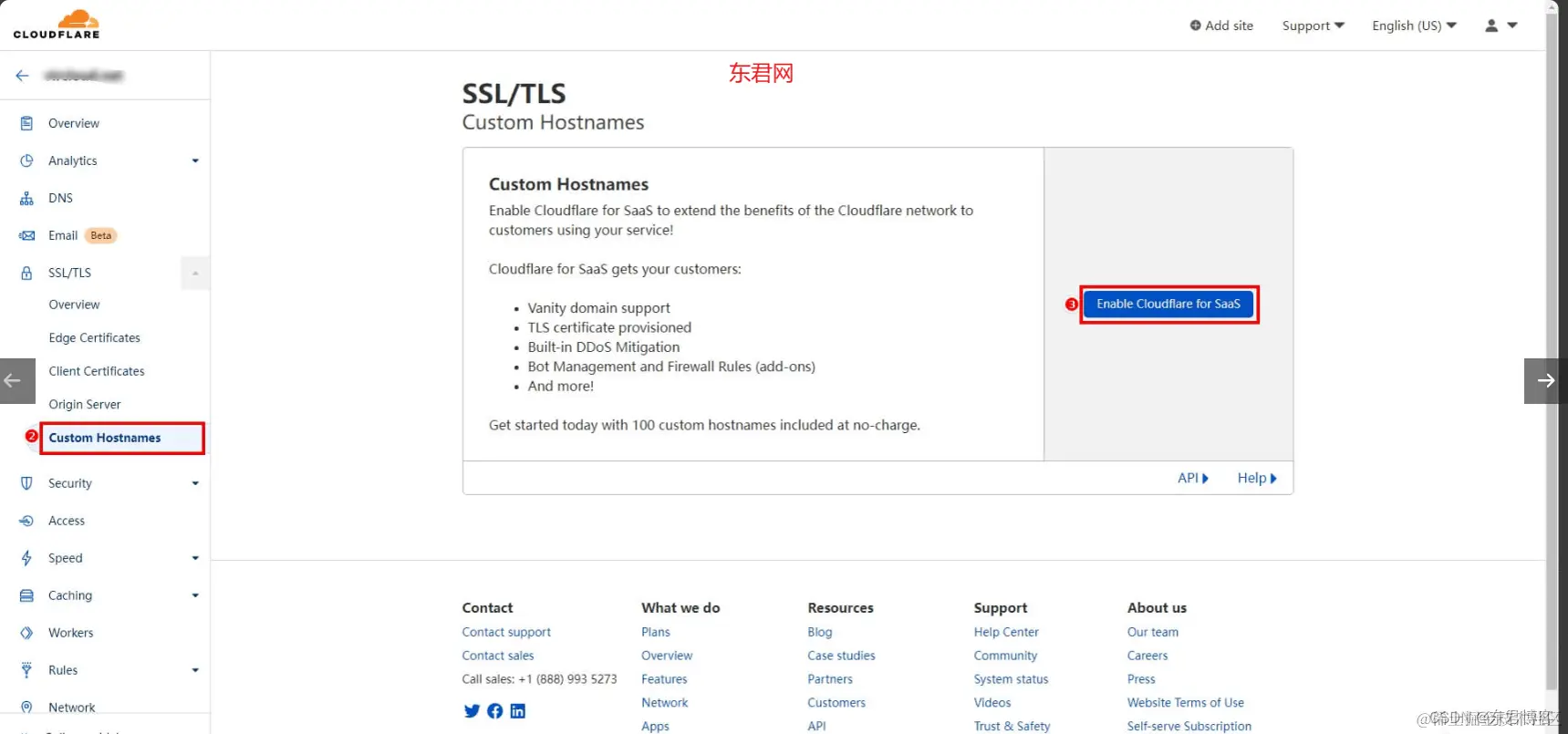Open the Customers footer link

(836, 703)
